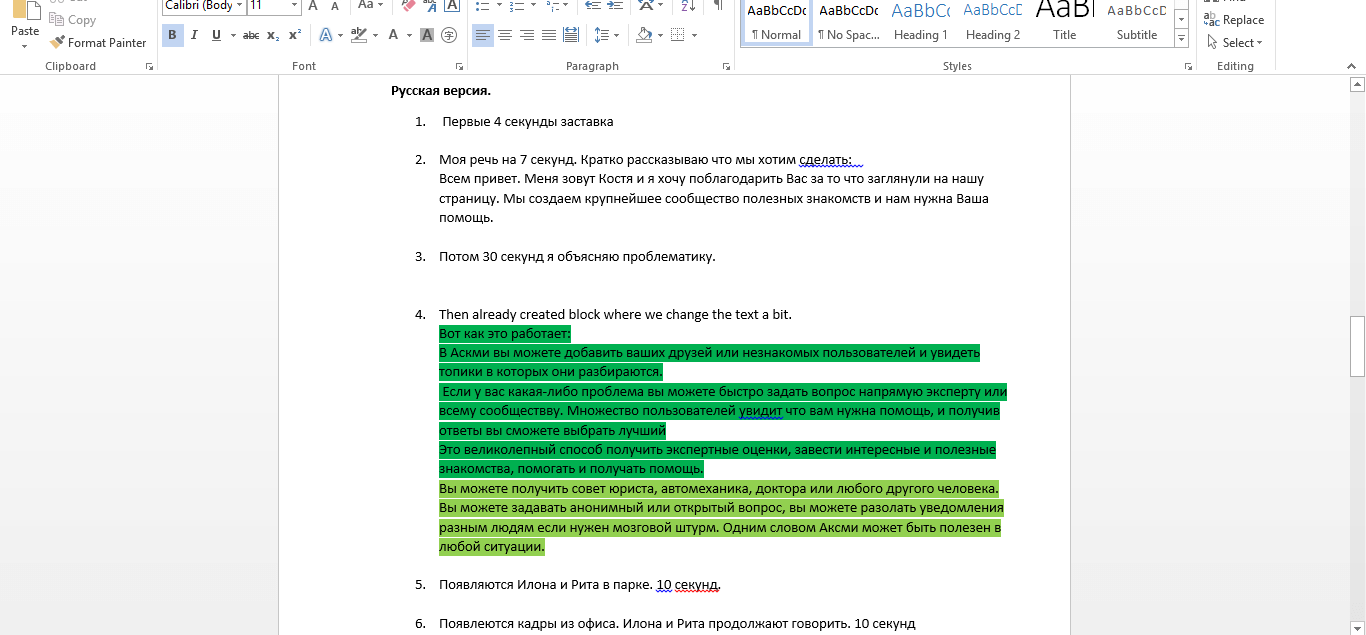This screenshot has width=1366, height=635.
Task: Activate Format Painter
Action: click(x=98, y=43)
